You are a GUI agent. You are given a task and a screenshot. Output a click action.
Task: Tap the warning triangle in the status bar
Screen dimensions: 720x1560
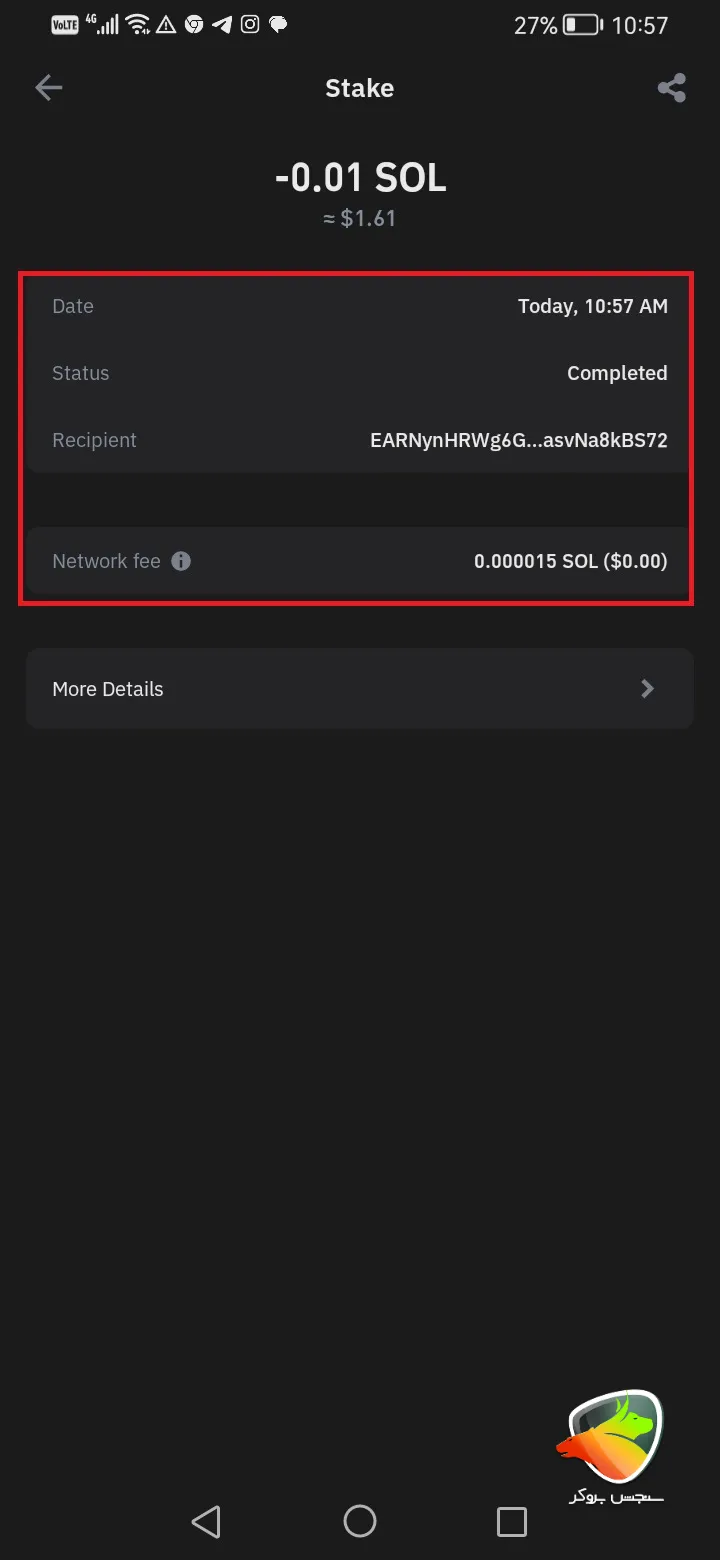click(165, 24)
